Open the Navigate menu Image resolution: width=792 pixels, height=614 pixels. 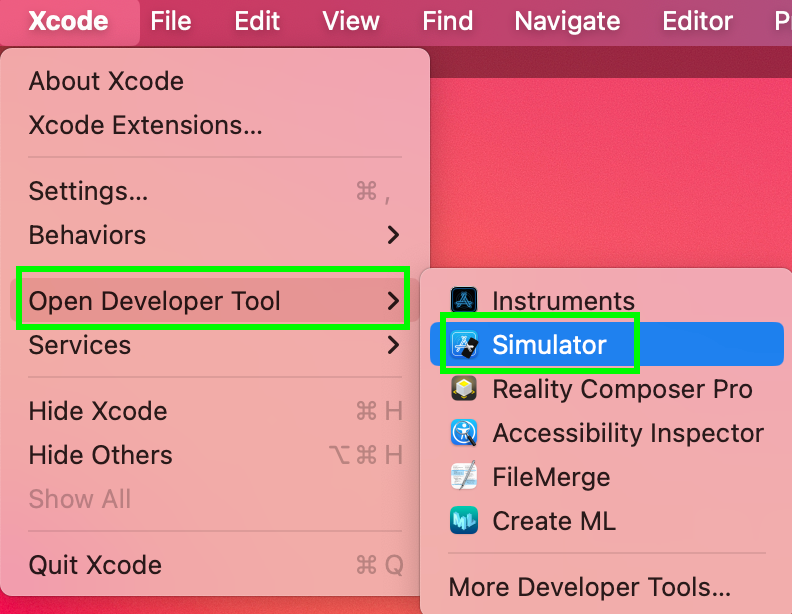click(567, 21)
